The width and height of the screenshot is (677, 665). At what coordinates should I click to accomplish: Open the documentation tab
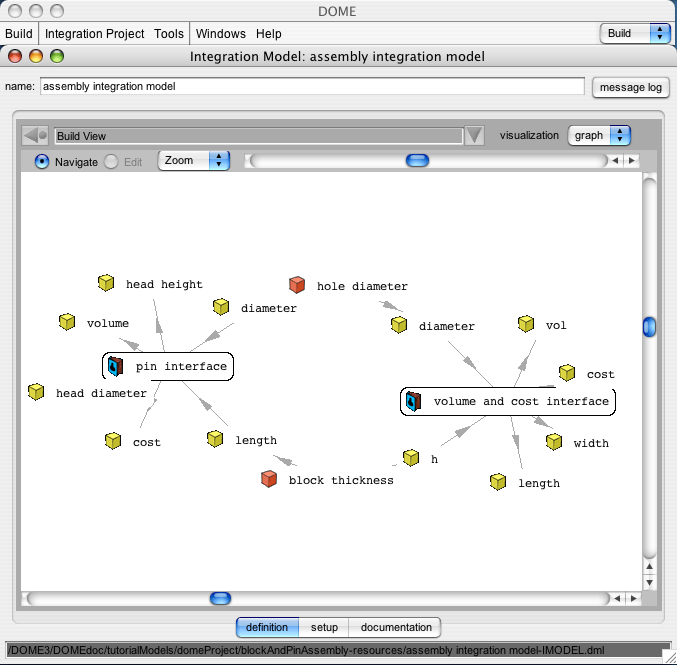click(396, 627)
